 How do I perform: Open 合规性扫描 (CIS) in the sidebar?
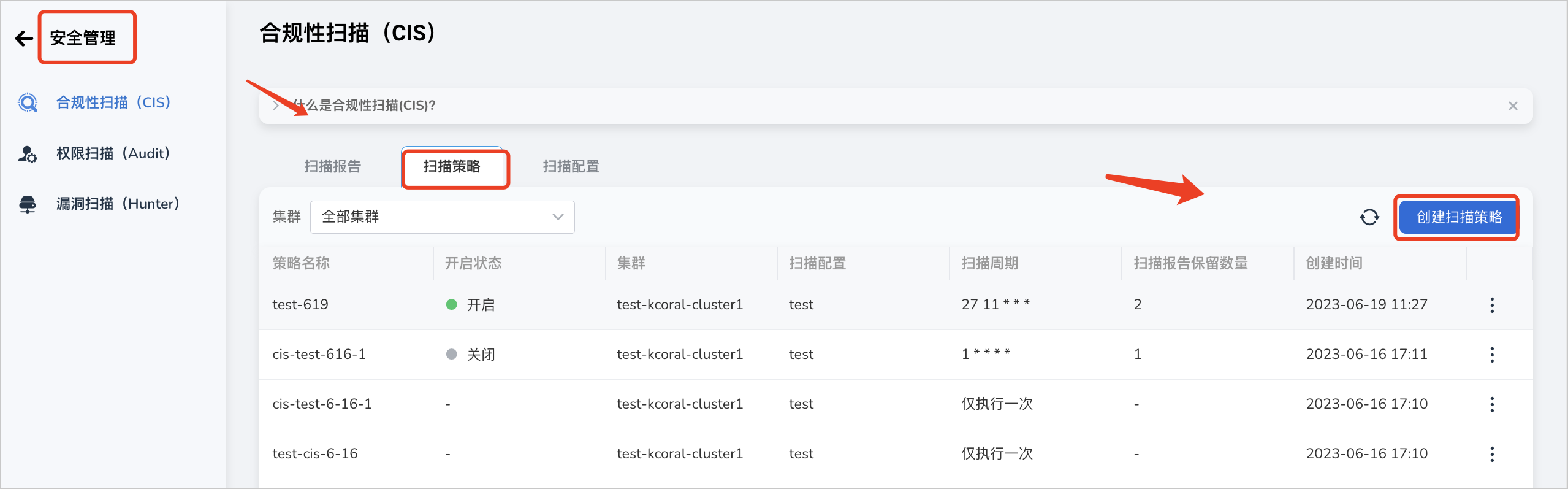(x=113, y=102)
